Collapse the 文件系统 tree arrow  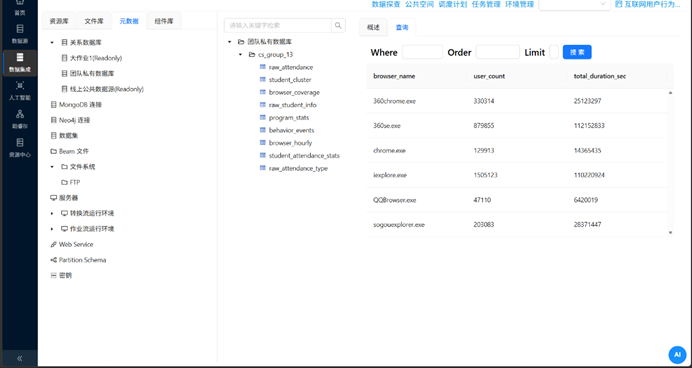click(52, 167)
